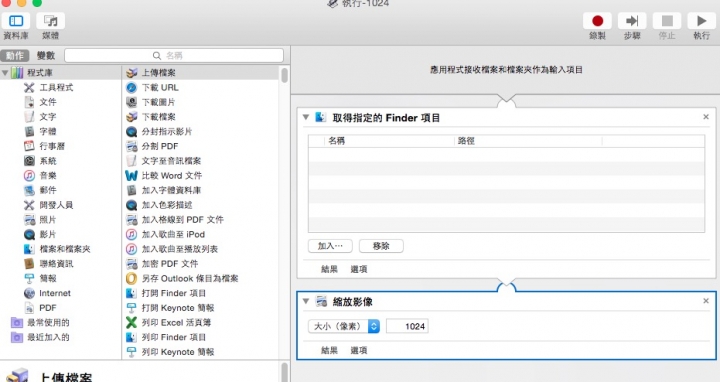Image resolution: width=720 pixels, height=382 pixels.
Task: Select the 照片 photos category
Action: [48, 219]
